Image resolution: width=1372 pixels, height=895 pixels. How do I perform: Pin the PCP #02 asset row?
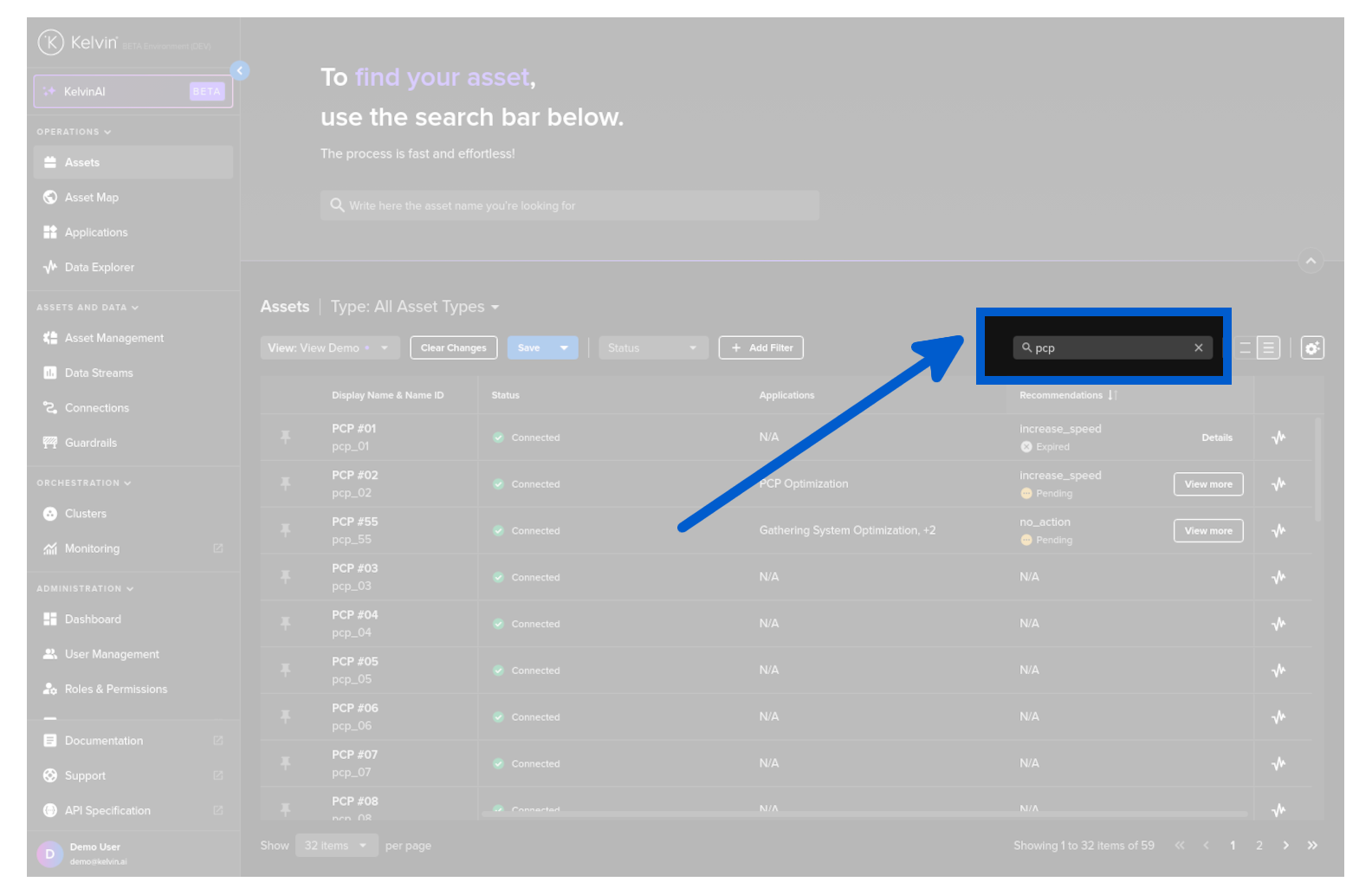tap(286, 484)
